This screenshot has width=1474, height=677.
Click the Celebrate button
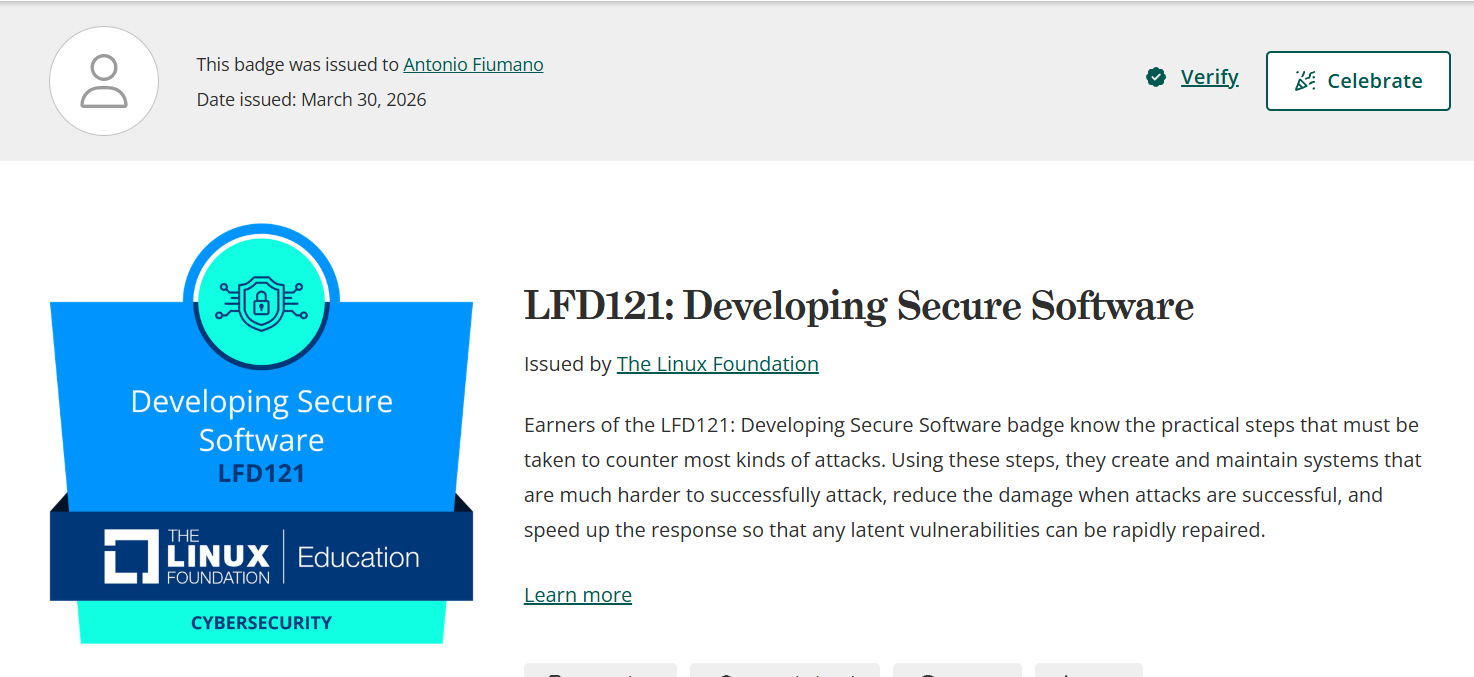pyautogui.click(x=1358, y=81)
